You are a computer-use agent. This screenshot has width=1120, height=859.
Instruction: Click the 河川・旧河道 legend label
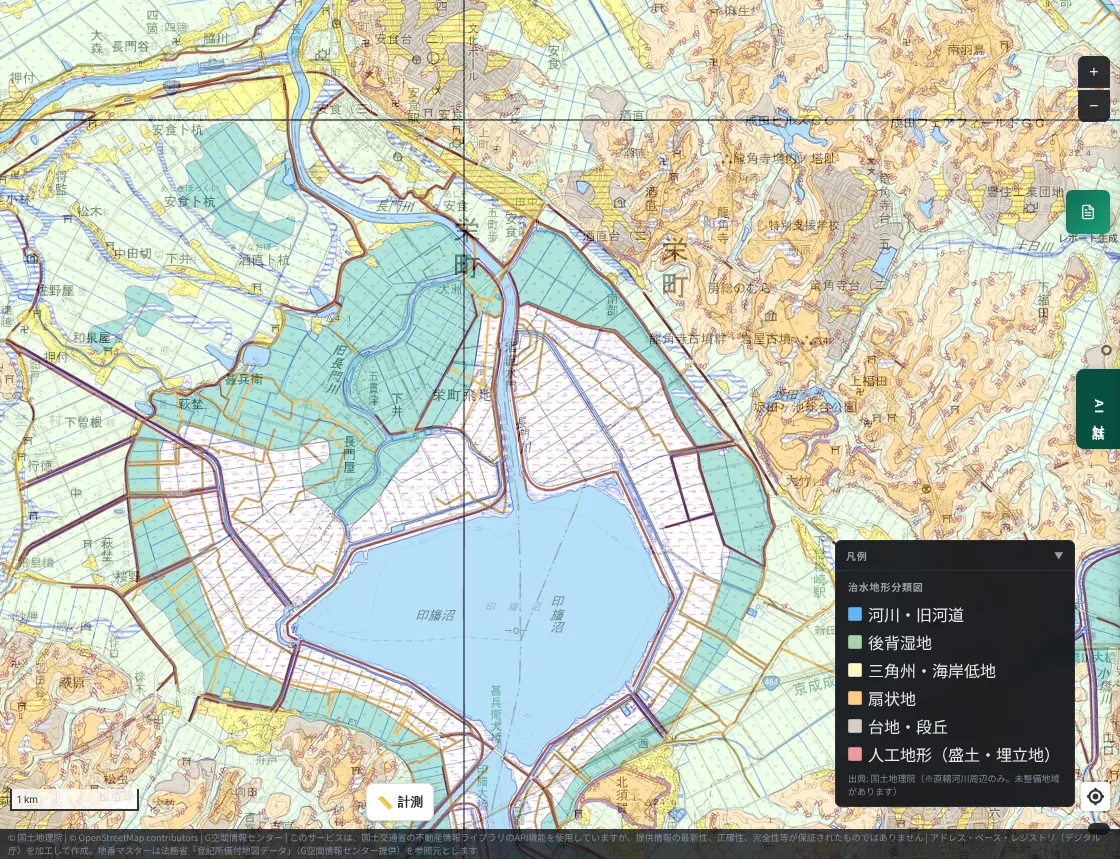click(x=916, y=615)
